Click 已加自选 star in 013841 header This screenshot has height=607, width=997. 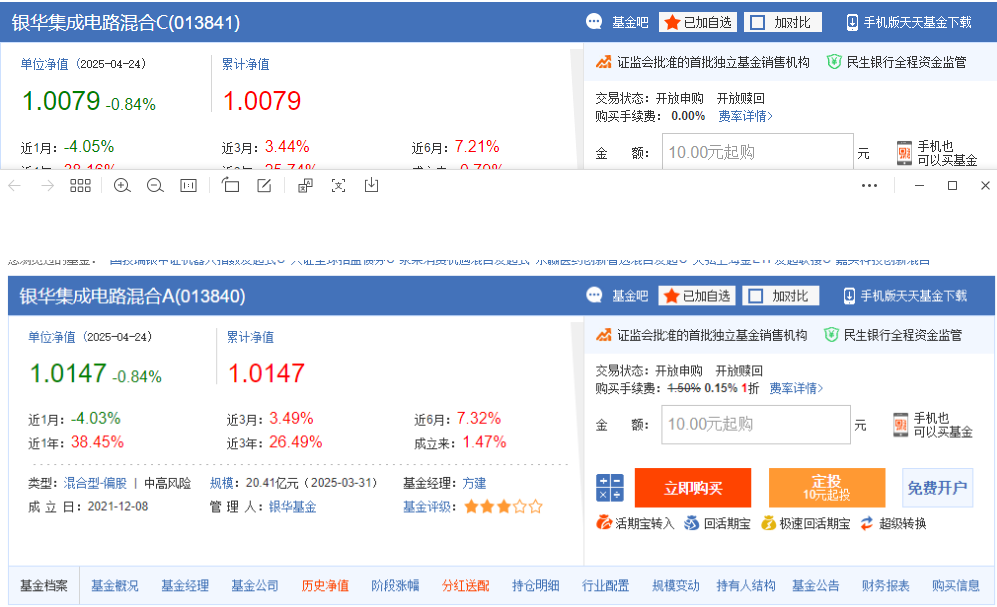(698, 22)
